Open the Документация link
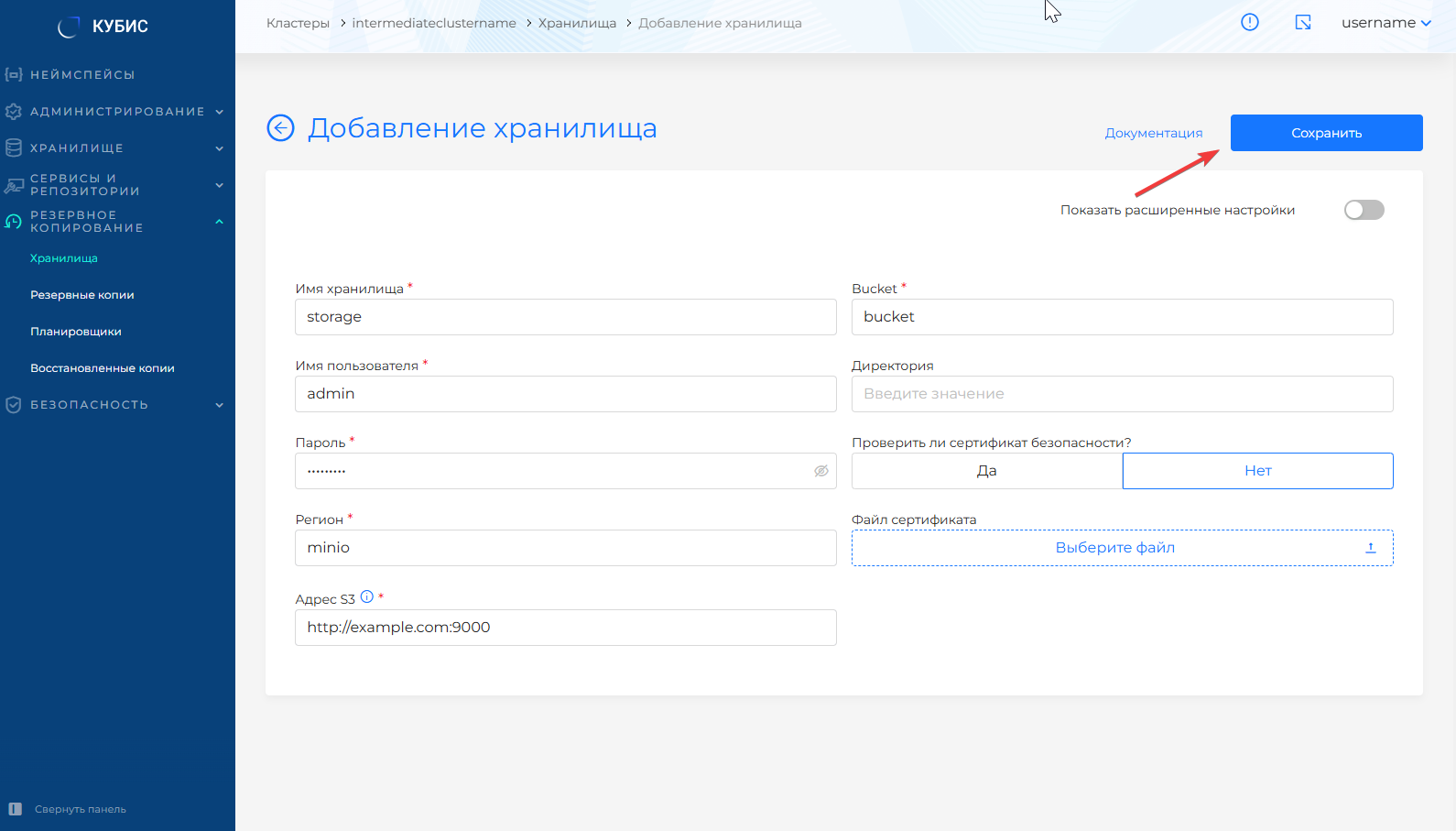The width and height of the screenshot is (1456, 831). pos(1153,134)
